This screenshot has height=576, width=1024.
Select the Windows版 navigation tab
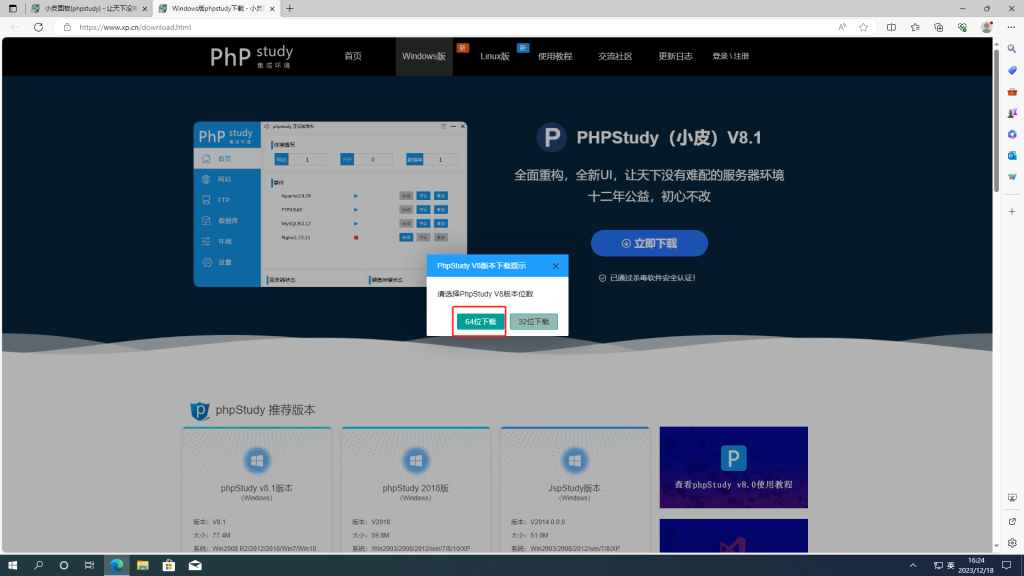[x=424, y=56]
